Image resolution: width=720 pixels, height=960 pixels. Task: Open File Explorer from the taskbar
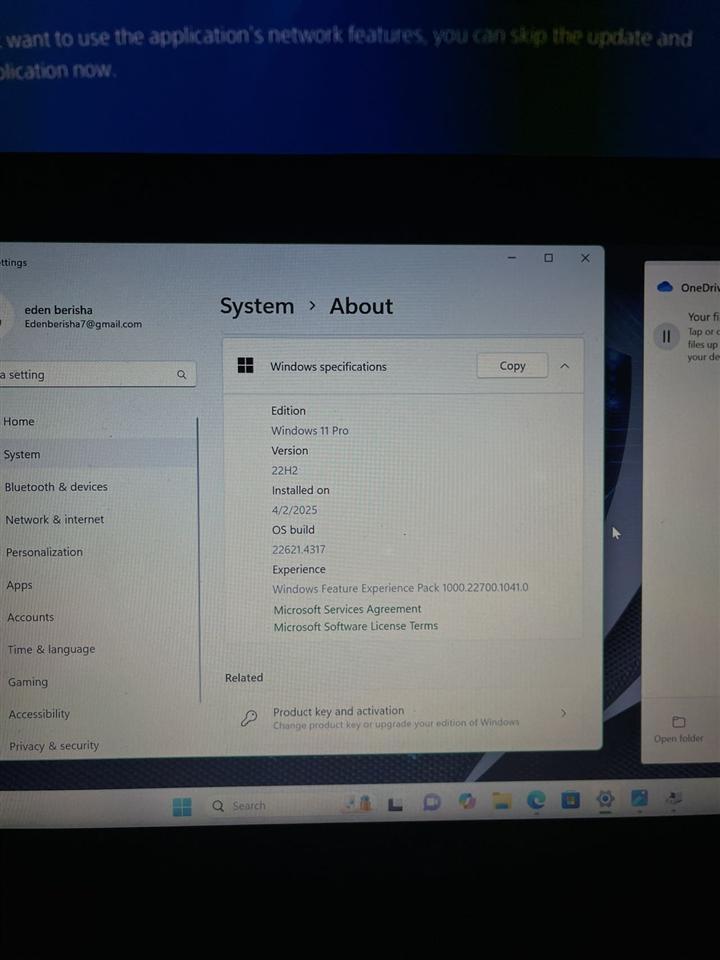(502, 800)
